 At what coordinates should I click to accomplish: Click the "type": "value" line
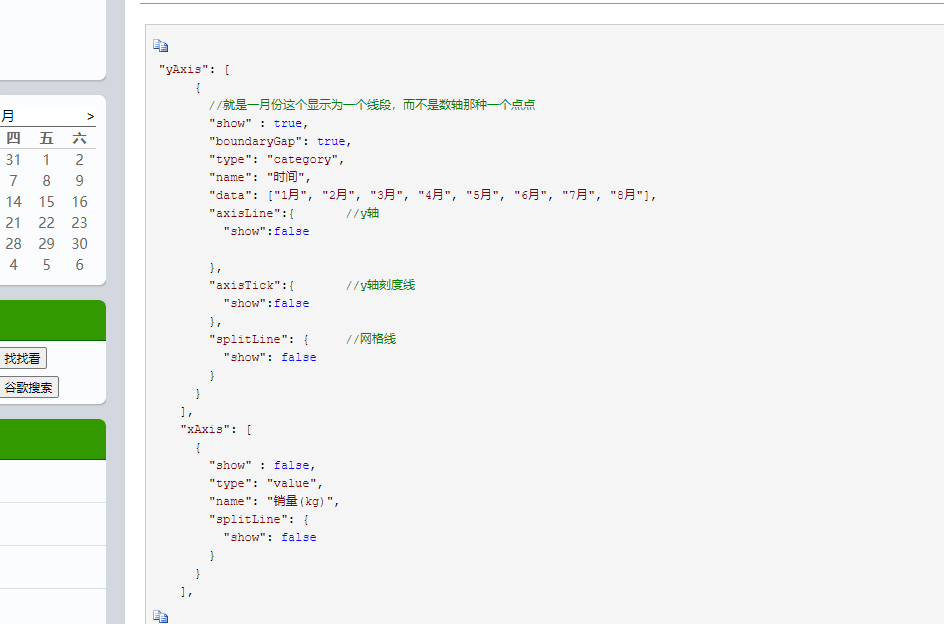click(x=266, y=483)
